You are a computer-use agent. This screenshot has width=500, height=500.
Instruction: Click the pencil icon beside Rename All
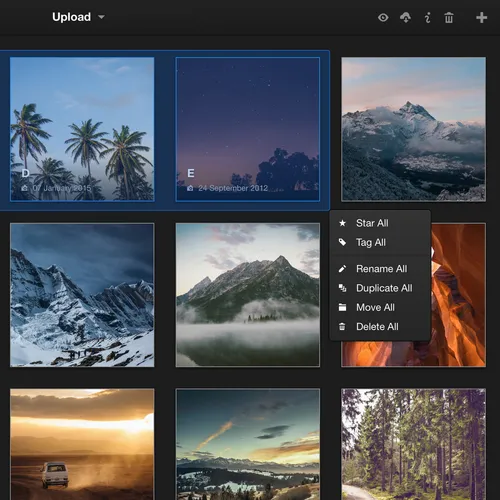click(342, 269)
